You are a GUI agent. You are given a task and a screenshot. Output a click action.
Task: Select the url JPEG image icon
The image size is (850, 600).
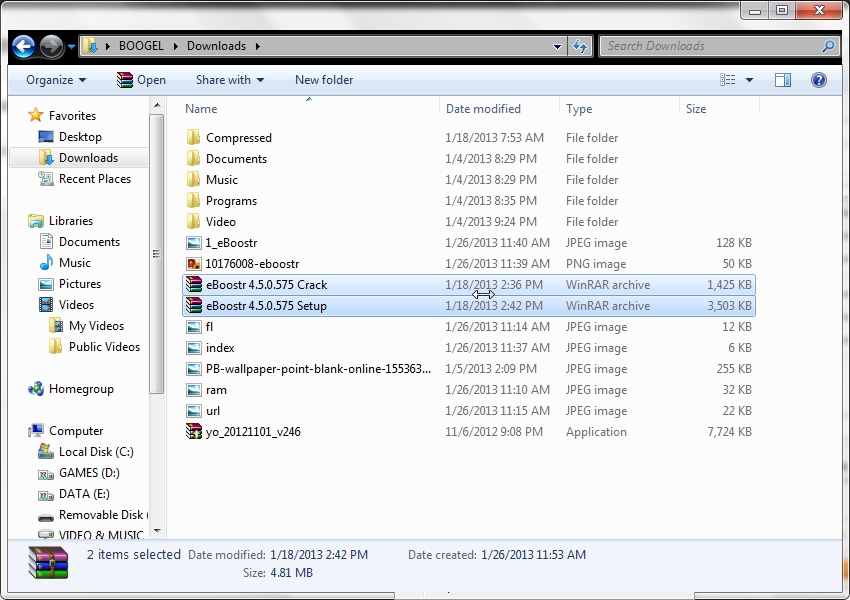click(194, 411)
